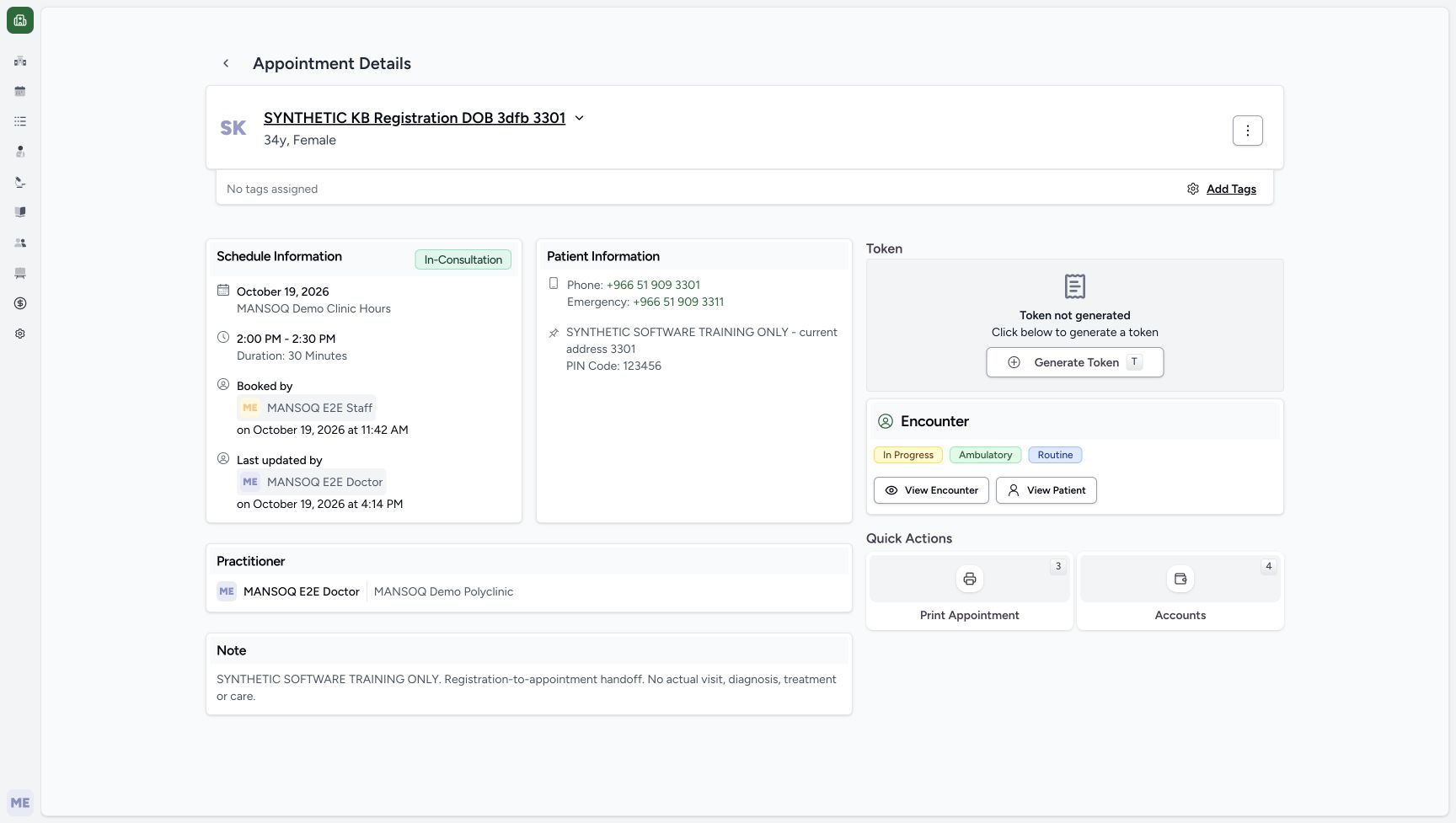1456x823 pixels.
Task: Open the three-dot appointment options menu
Action: 1247,131
